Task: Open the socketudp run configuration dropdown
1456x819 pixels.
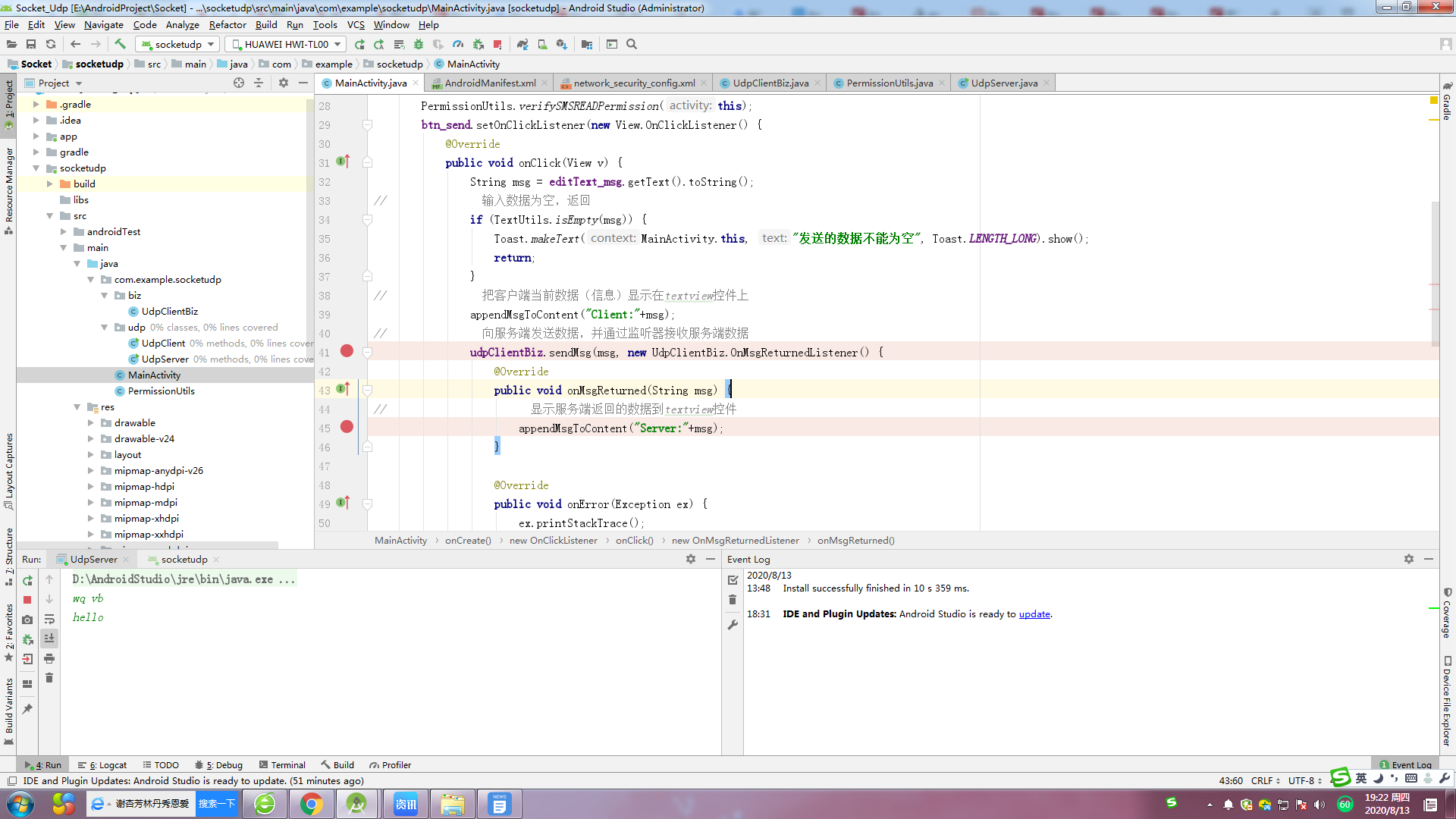Action: point(178,44)
